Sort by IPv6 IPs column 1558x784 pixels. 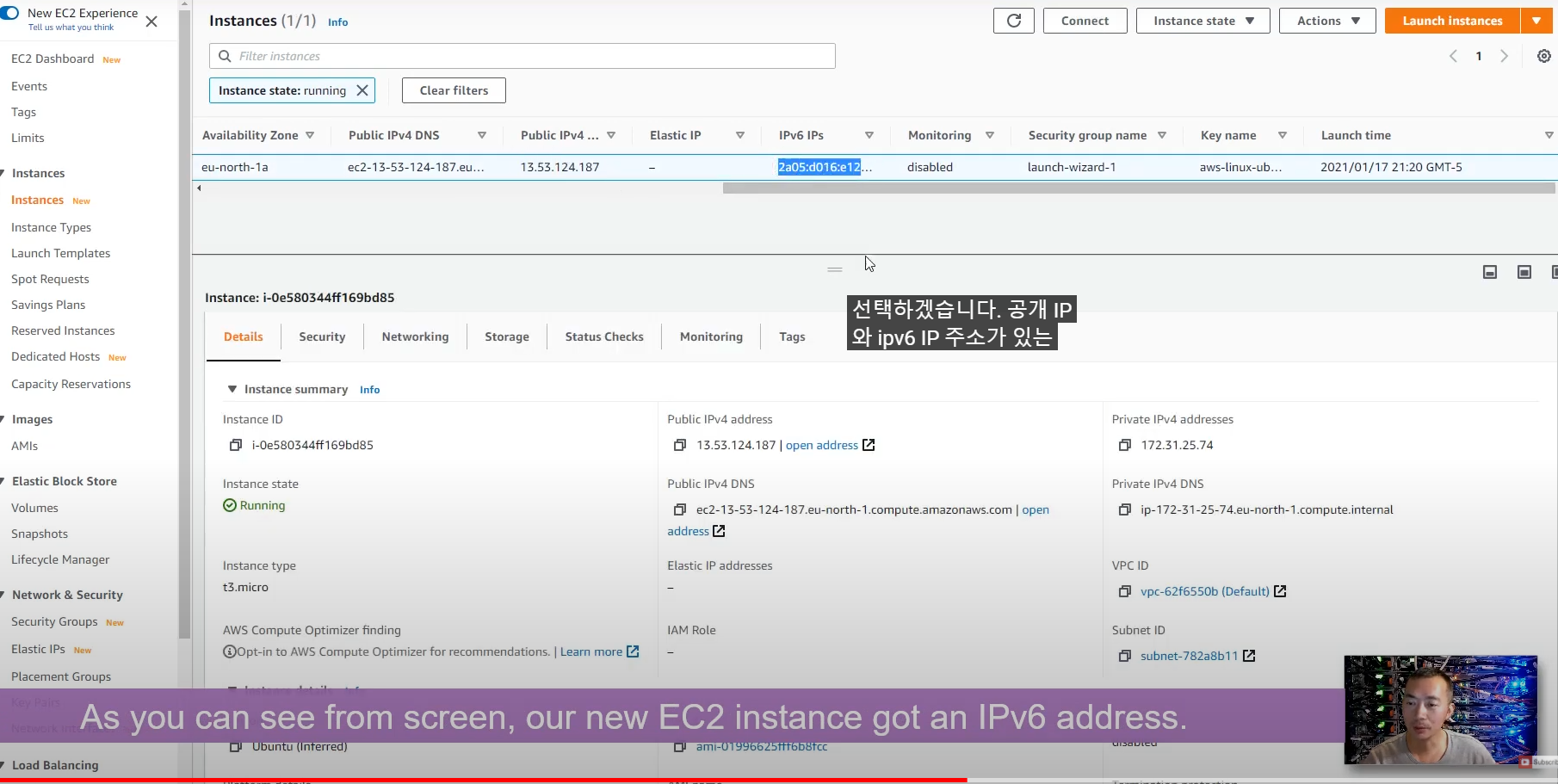click(869, 135)
